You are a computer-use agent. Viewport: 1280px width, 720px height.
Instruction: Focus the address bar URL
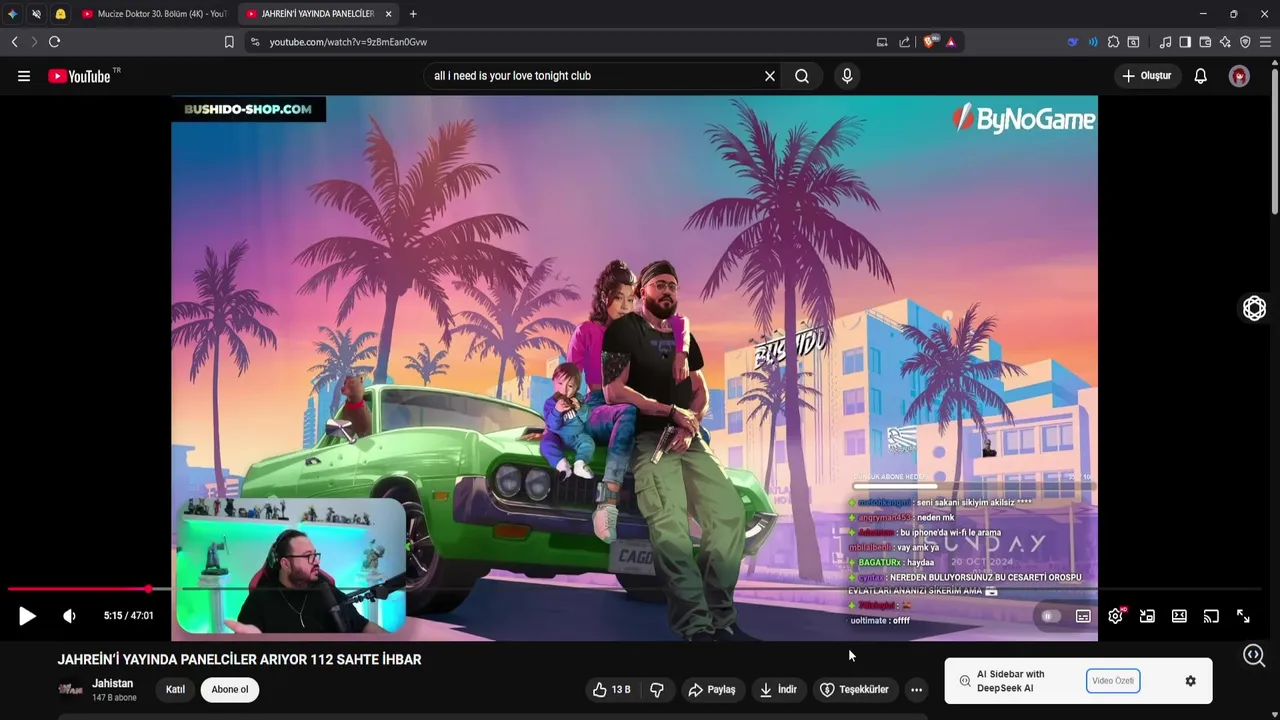[348, 42]
